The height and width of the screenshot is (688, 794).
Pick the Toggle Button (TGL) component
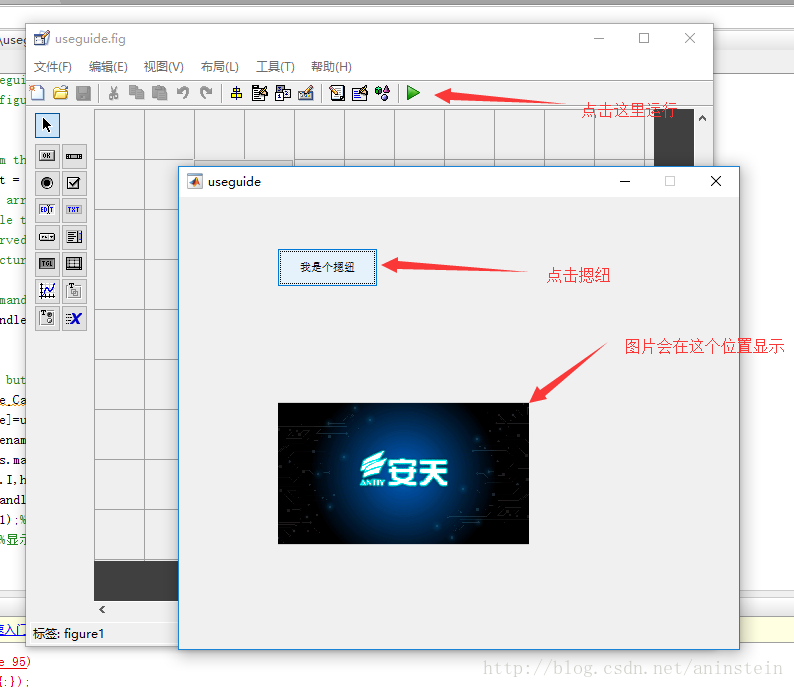click(47, 264)
